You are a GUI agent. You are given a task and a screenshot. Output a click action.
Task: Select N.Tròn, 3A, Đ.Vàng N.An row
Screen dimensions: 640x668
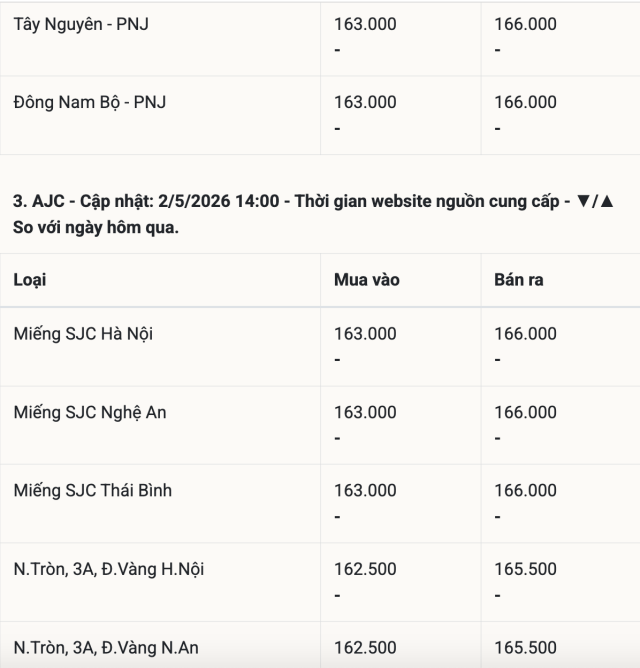(320, 645)
